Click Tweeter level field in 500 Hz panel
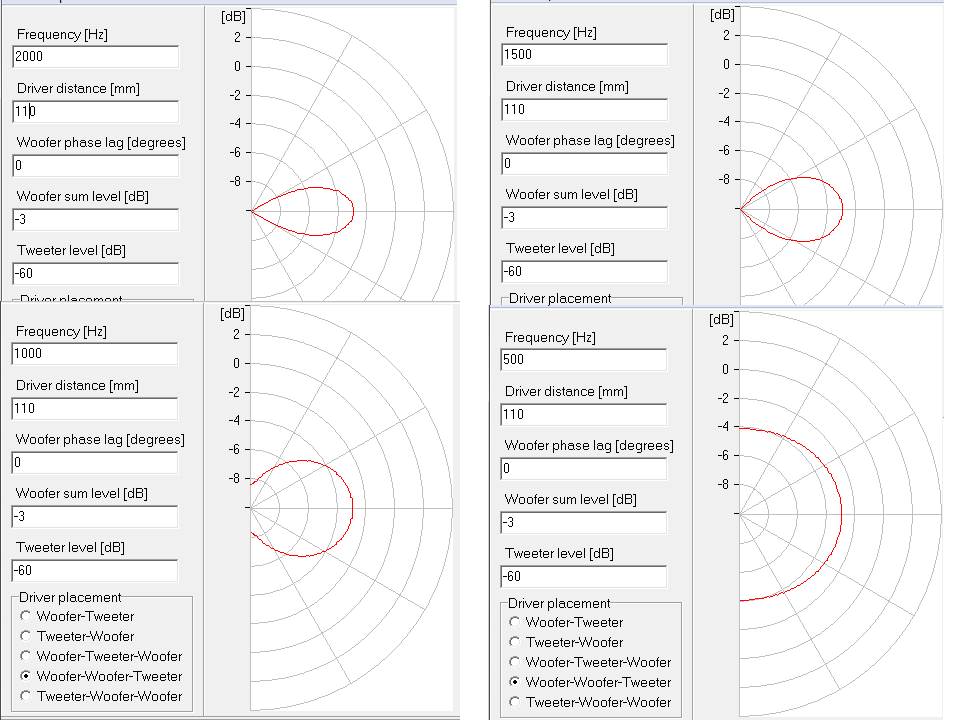This screenshot has width=960, height=720. (583, 576)
